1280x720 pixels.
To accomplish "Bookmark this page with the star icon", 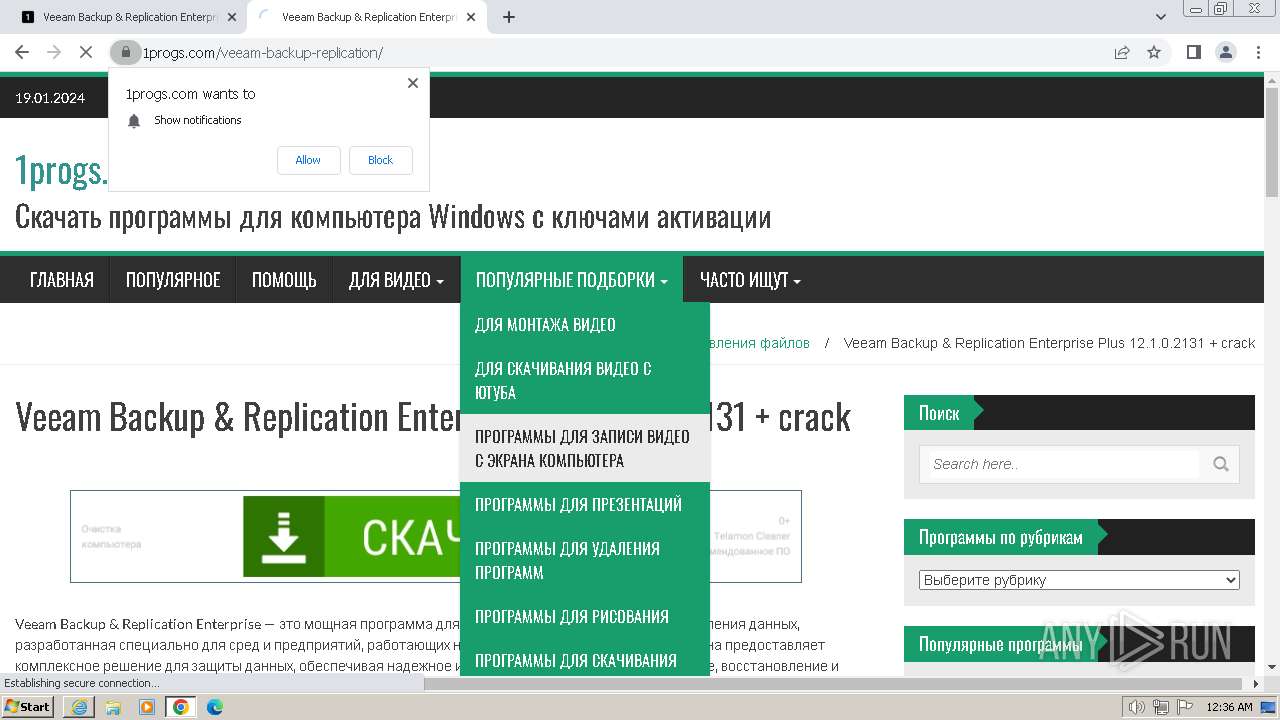I will coord(1154,52).
